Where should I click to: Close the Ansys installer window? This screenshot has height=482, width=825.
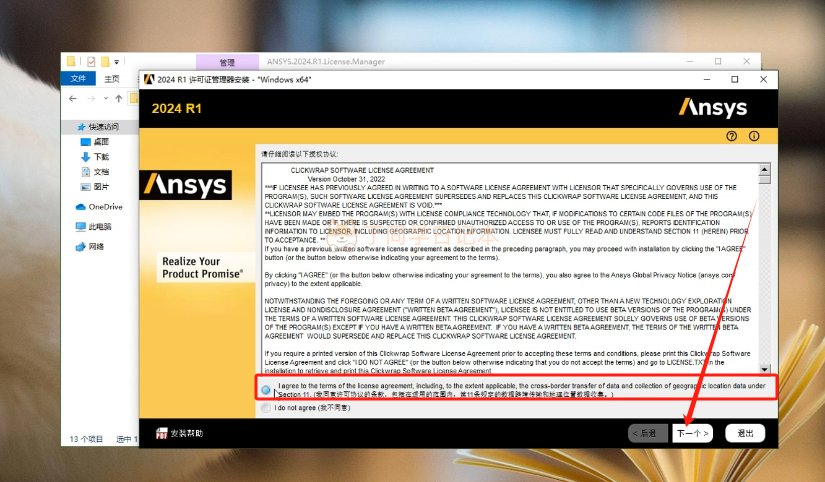pos(763,79)
